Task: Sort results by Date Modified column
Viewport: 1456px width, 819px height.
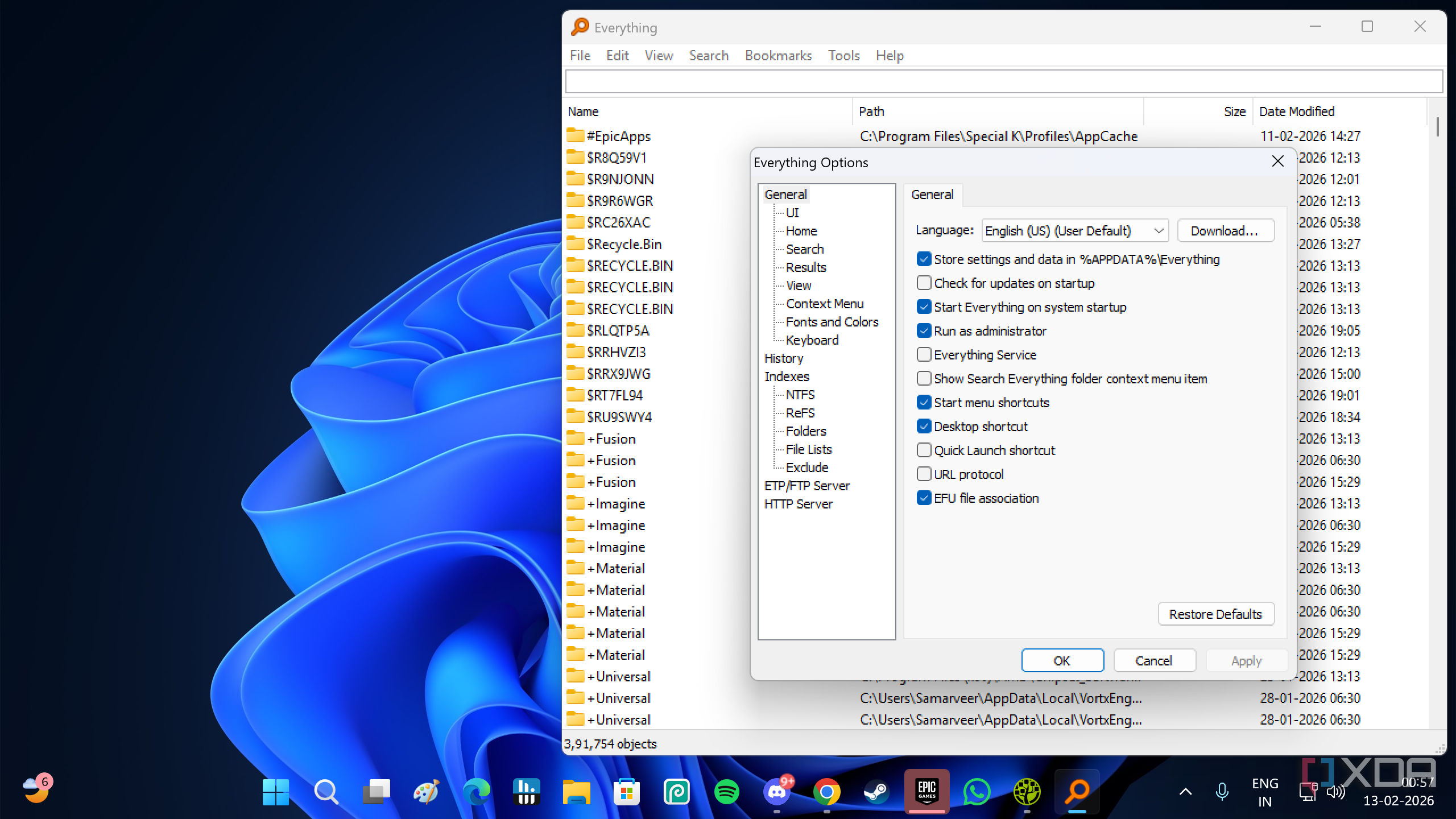Action: tap(1339, 111)
